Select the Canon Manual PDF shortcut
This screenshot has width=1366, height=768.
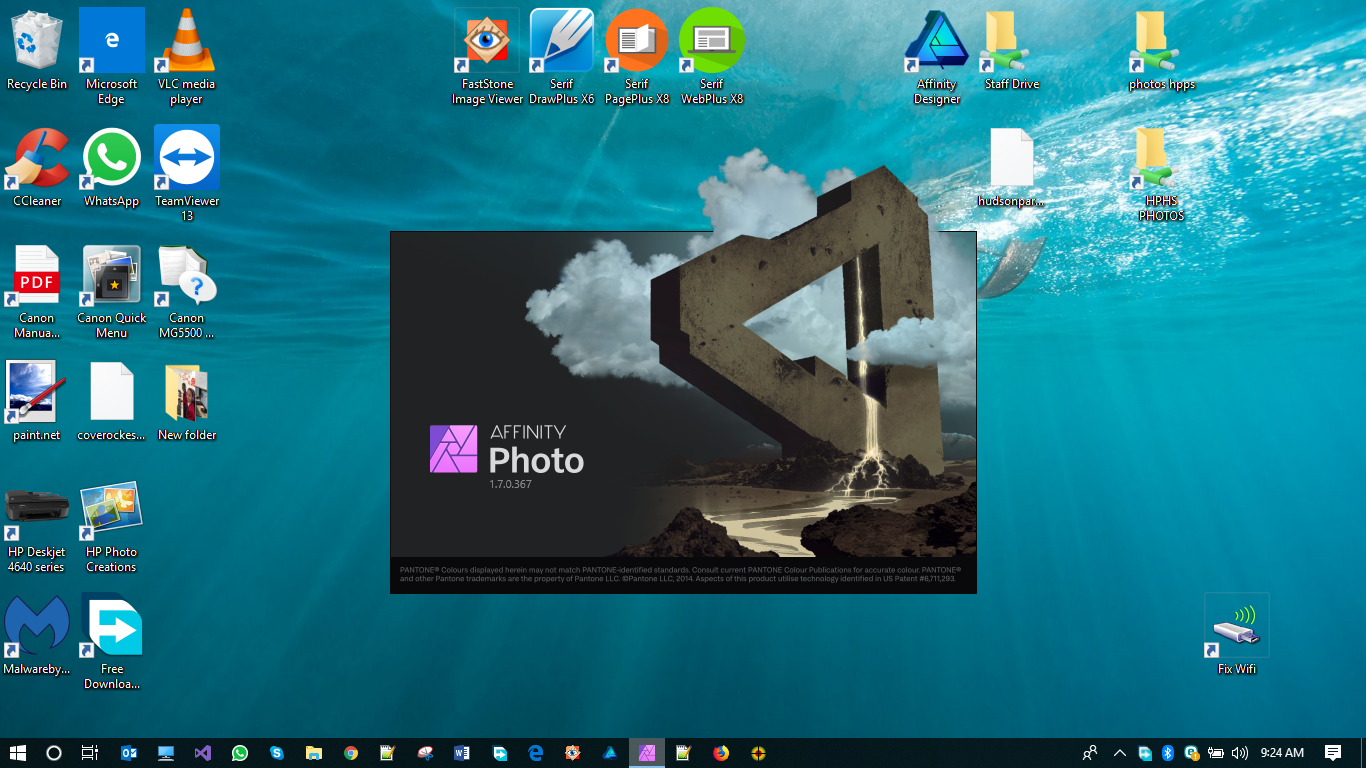(37, 291)
